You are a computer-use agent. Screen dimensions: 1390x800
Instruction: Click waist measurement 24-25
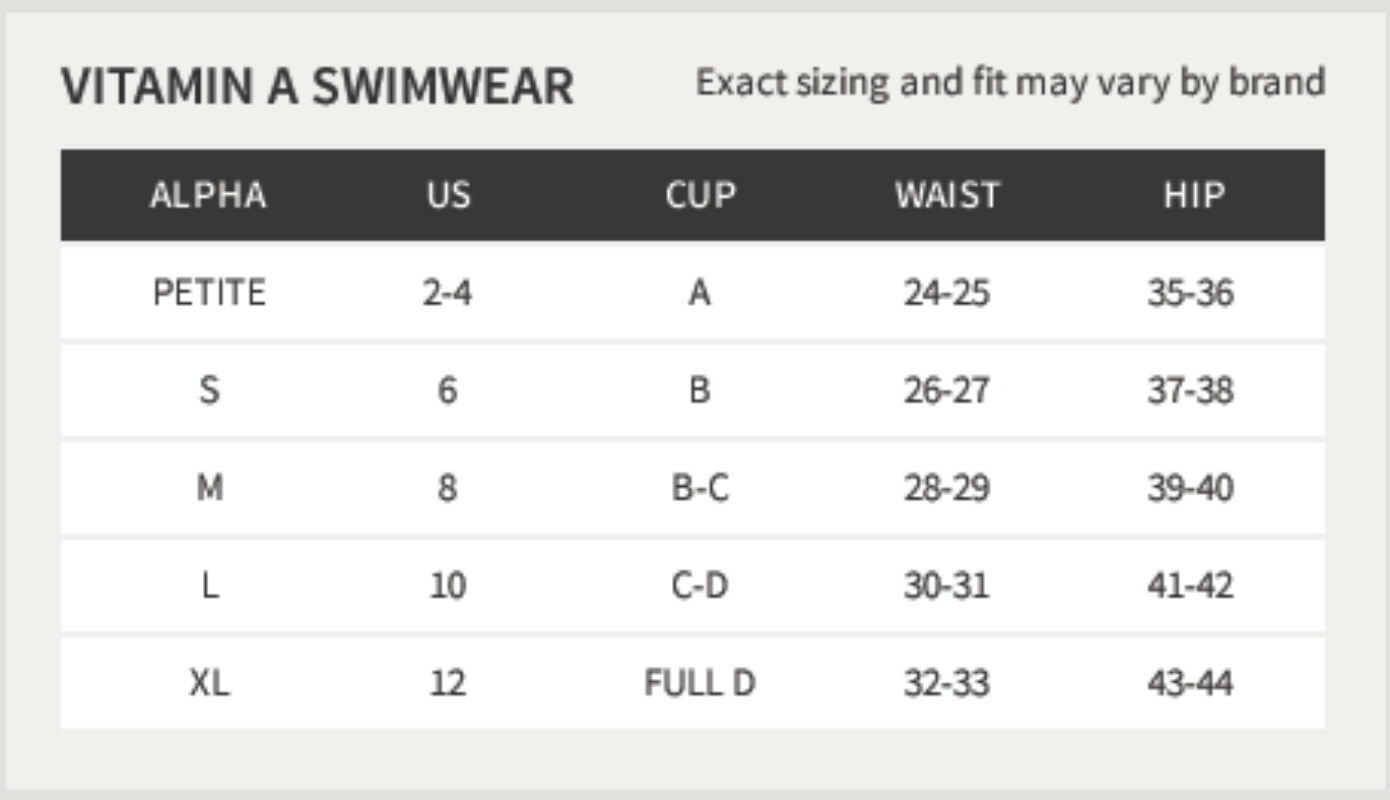coord(947,293)
